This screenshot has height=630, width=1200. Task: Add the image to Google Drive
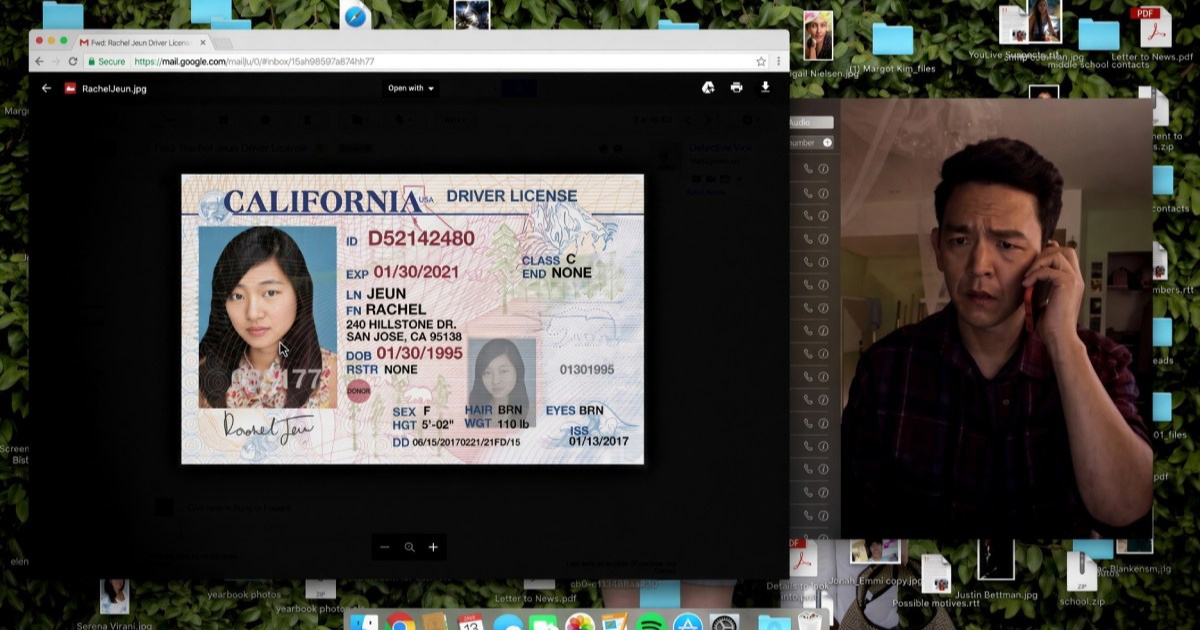point(708,87)
